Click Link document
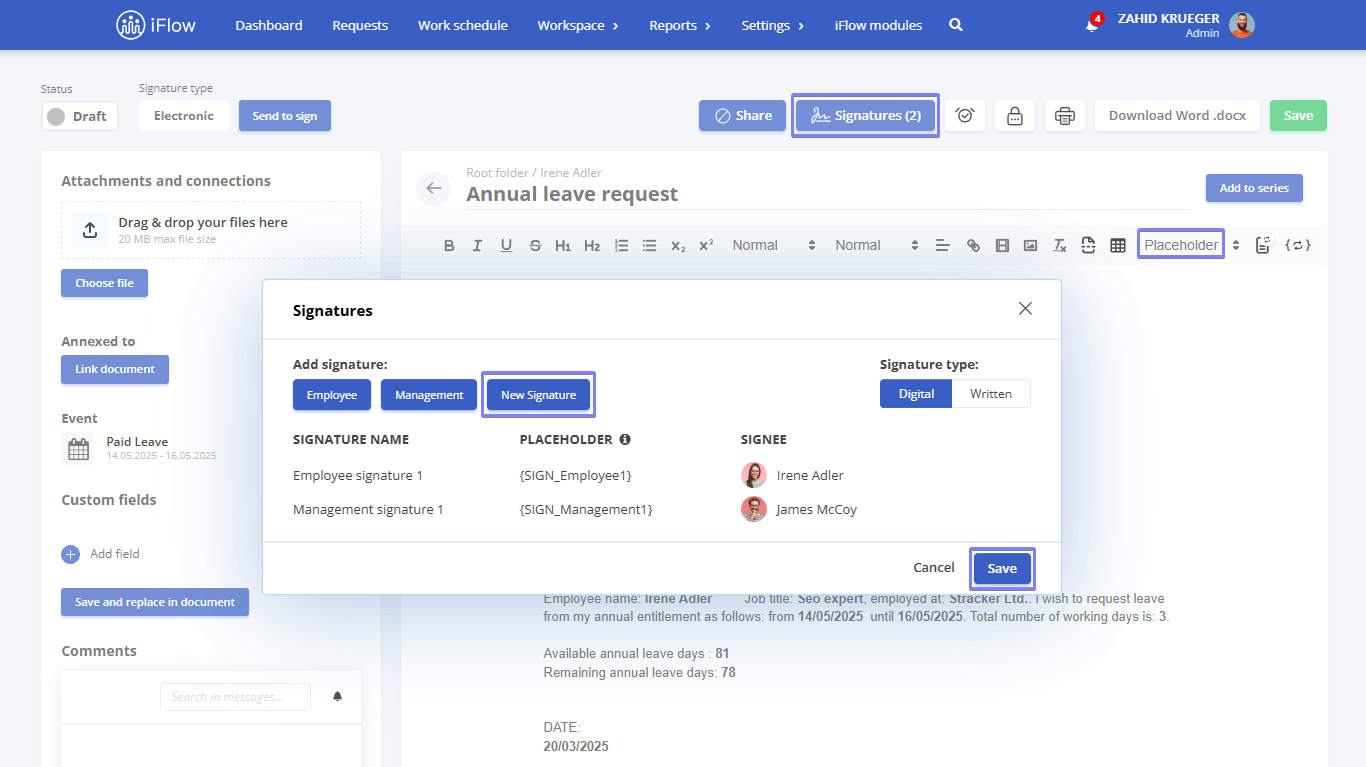Image resolution: width=1366 pixels, height=767 pixels. (115, 369)
